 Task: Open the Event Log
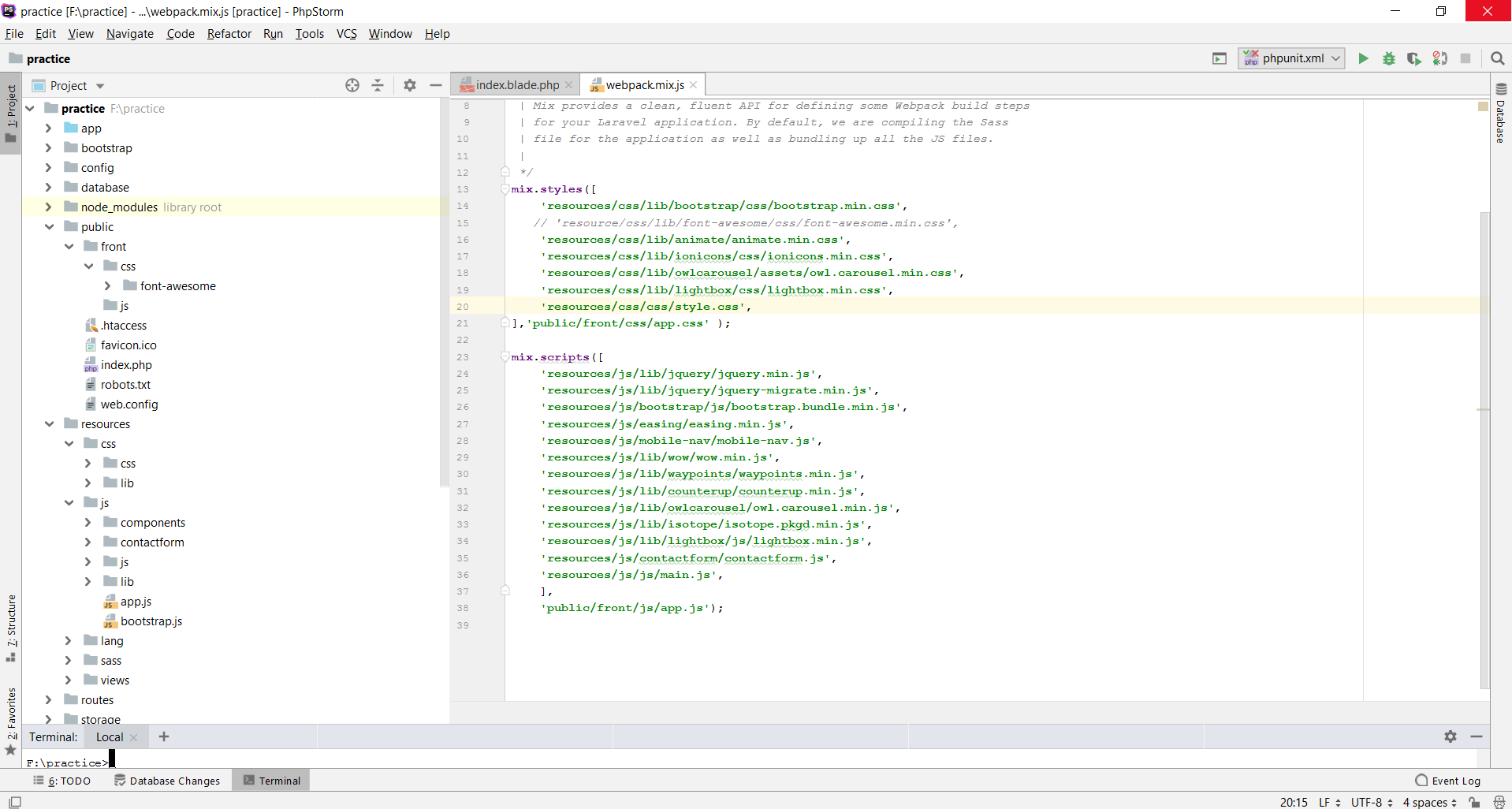(x=1448, y=781)
